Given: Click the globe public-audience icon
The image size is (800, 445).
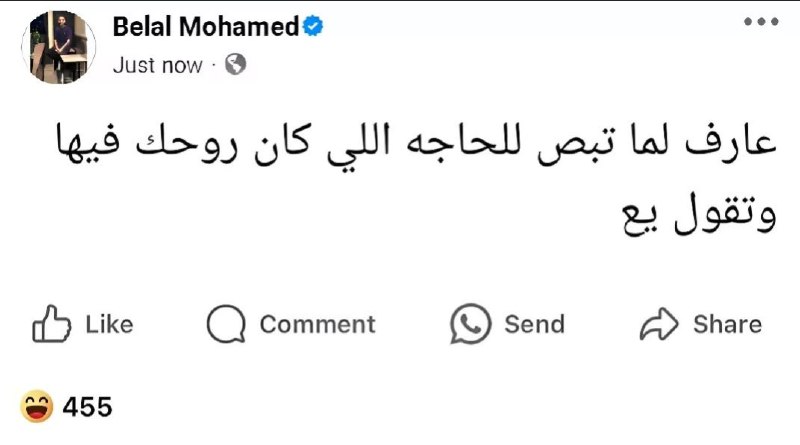Looking at the screenshot, I should [x=235, y=64].
